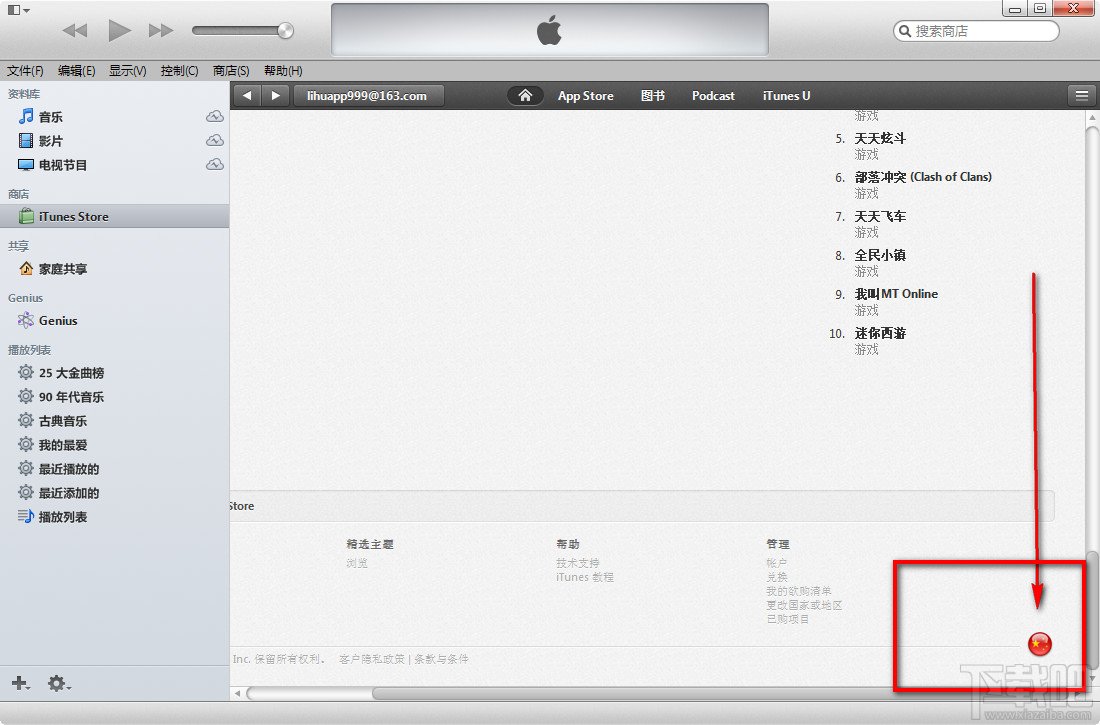Click the 兑换 redeem link
The height and width of the screenshot is (725, 1100).
[777, 576]
